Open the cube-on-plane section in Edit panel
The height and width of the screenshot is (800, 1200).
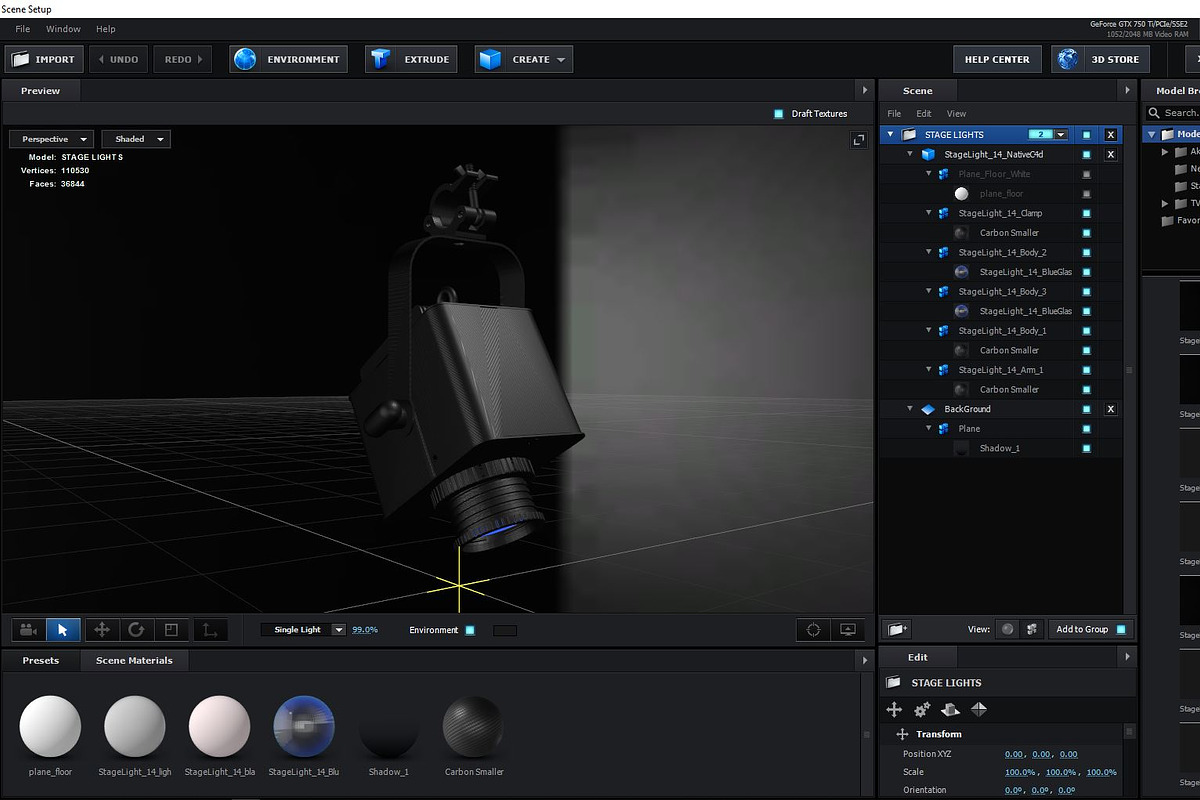[x=950, y=709]
